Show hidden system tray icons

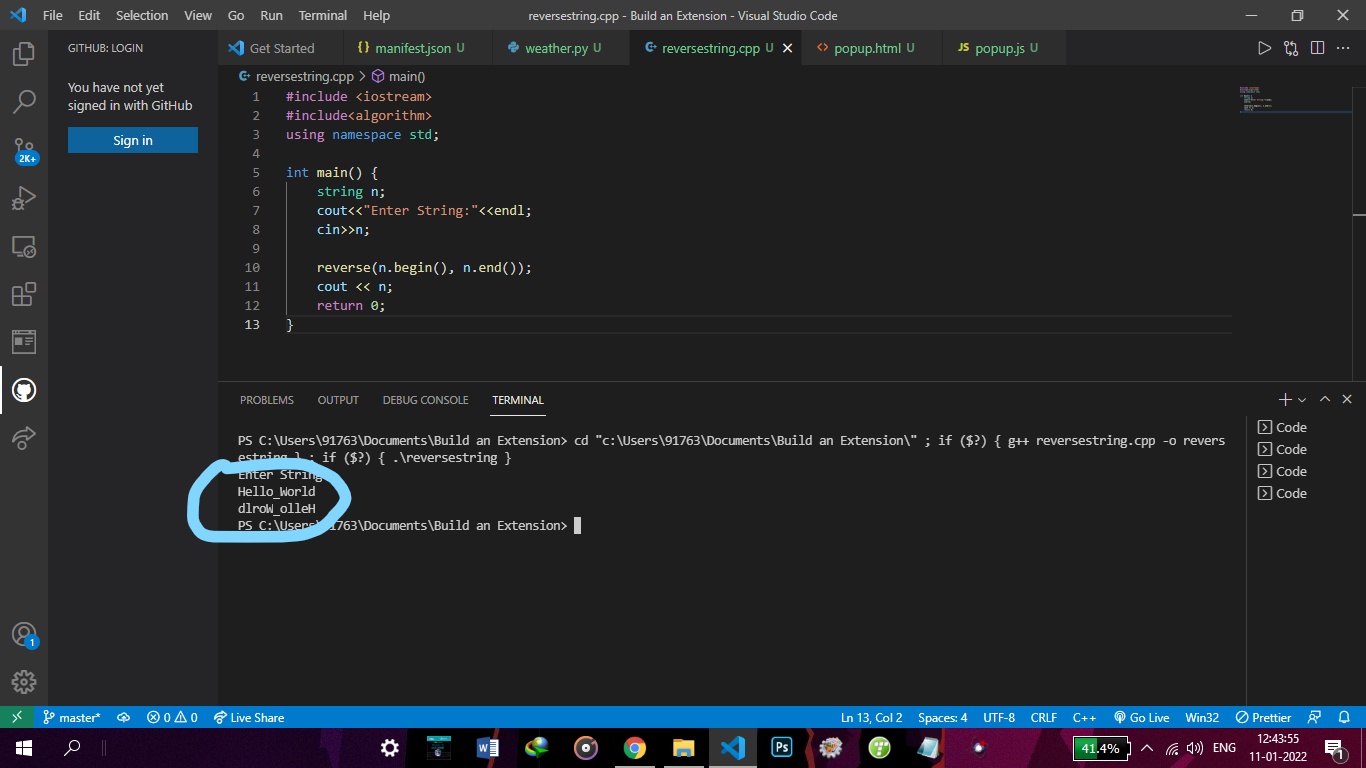point(1146,748)
